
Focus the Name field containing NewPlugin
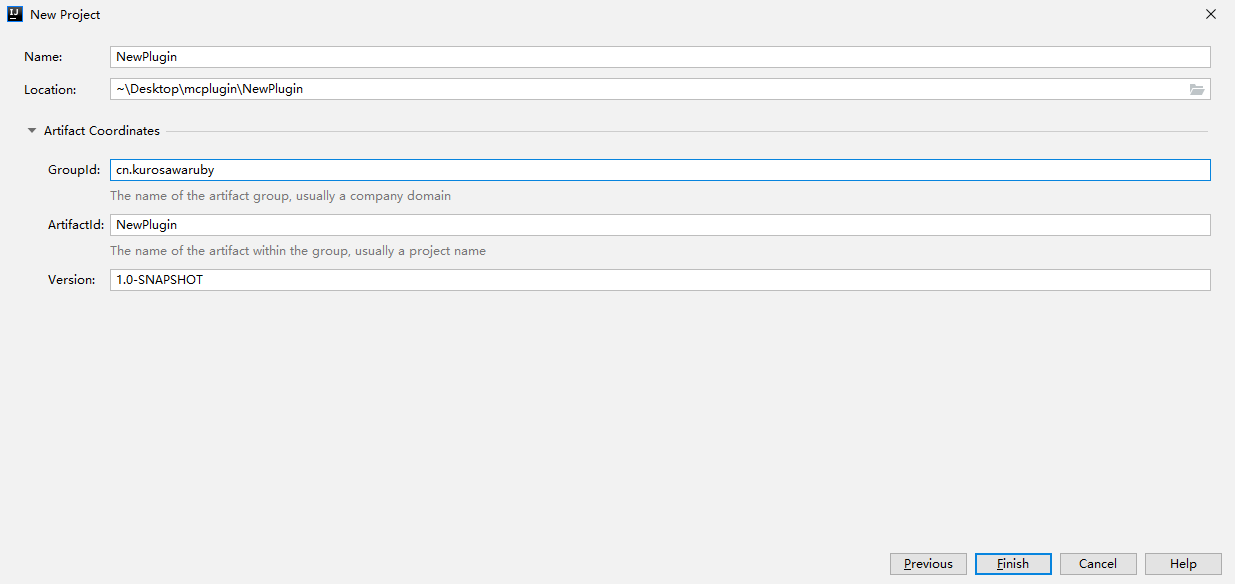pos(660,57)
